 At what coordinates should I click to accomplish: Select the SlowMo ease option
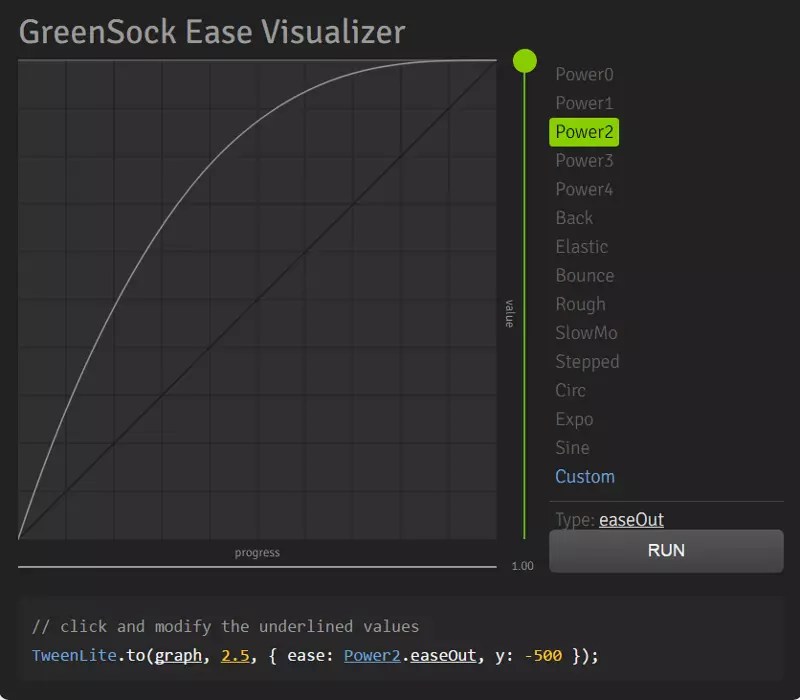tap(585, 332)
